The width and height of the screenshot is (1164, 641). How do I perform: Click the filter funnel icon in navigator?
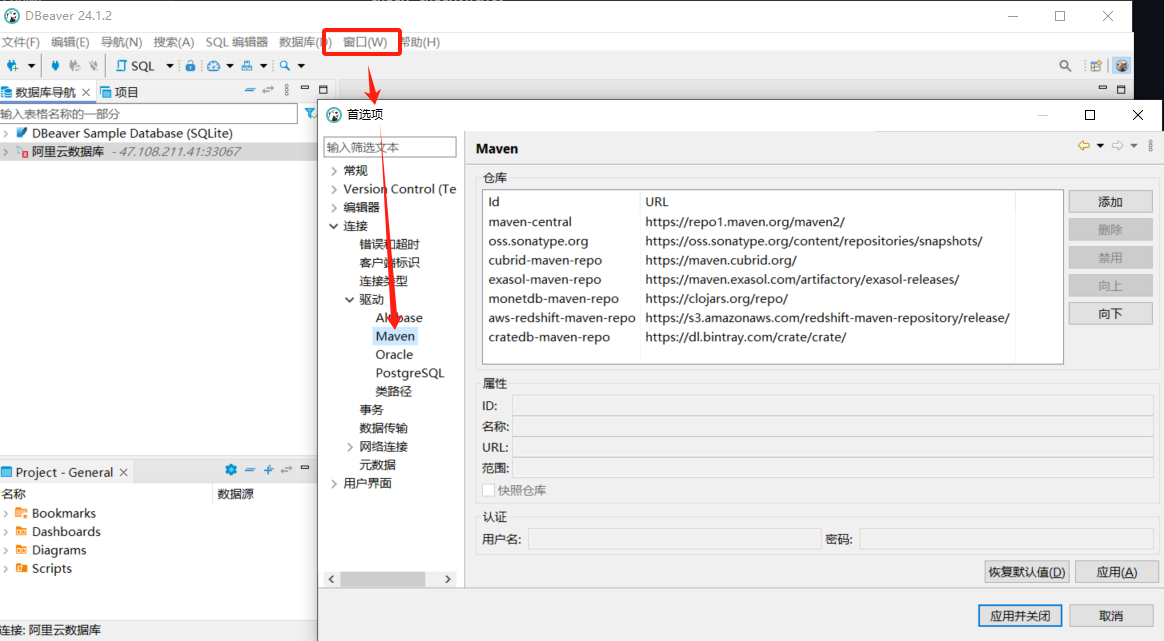[310, 113]
